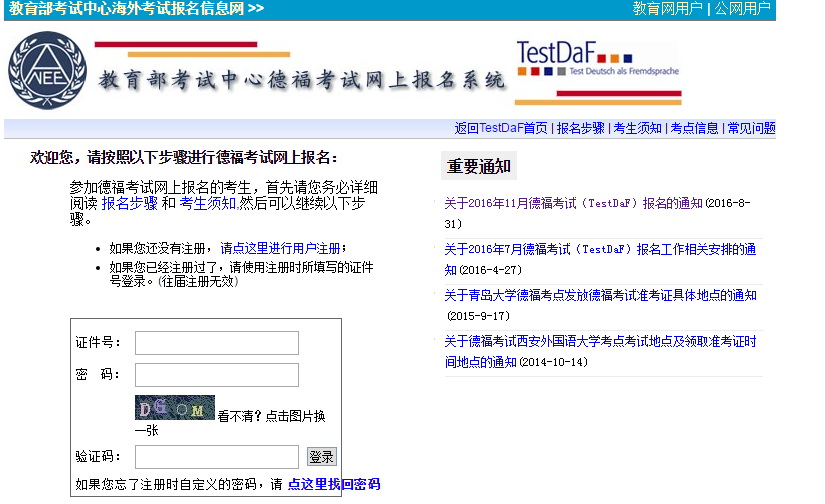Screen dimensions: 825x504
Task: Open 常见问题 in the navigation bar
Action: (751, 128)
